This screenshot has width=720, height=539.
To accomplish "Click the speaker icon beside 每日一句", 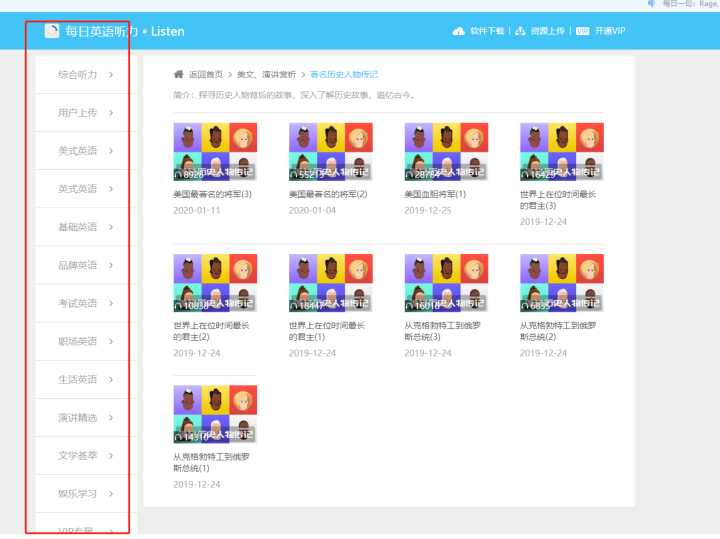I will click(651, 4).
